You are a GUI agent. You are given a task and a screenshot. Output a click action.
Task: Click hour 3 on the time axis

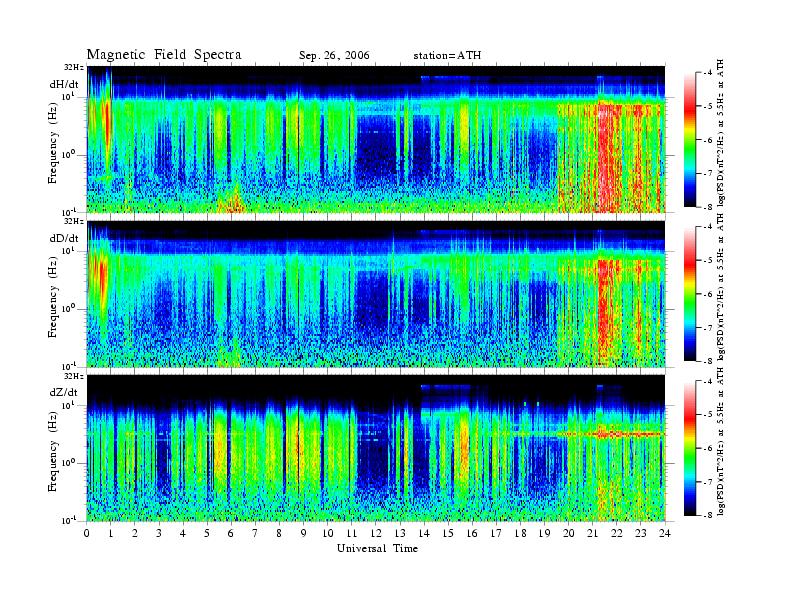click(159, 533)
